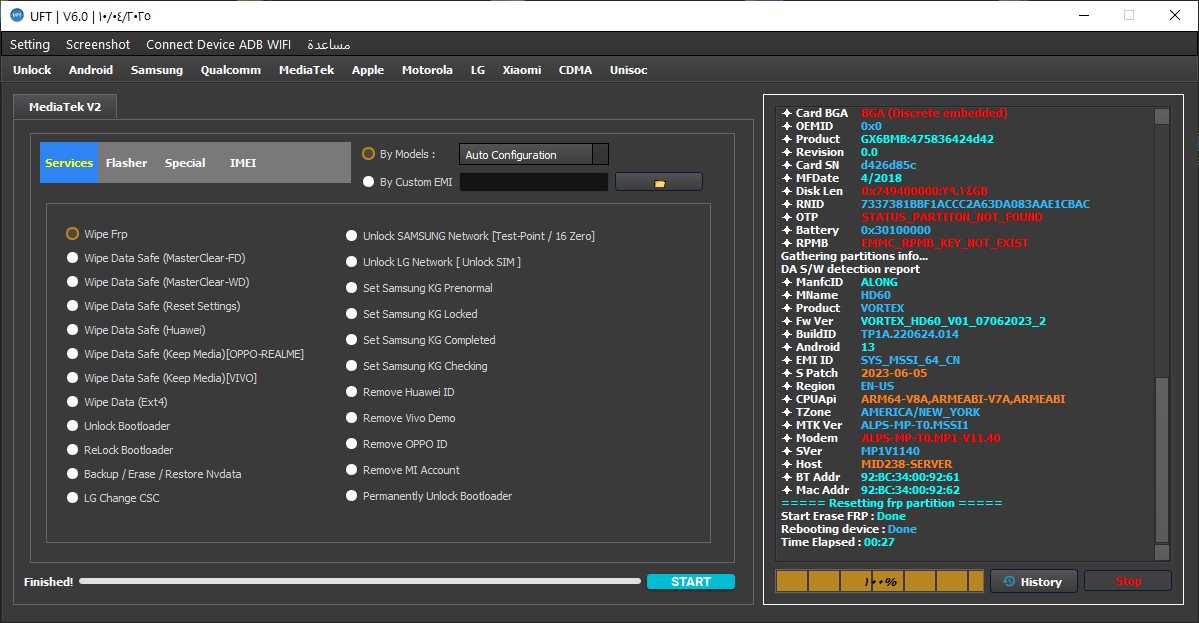The width and height of the screenshot is (1199, 623).
Task: Open the Samsung brand menu
Action: click(157, 70)
